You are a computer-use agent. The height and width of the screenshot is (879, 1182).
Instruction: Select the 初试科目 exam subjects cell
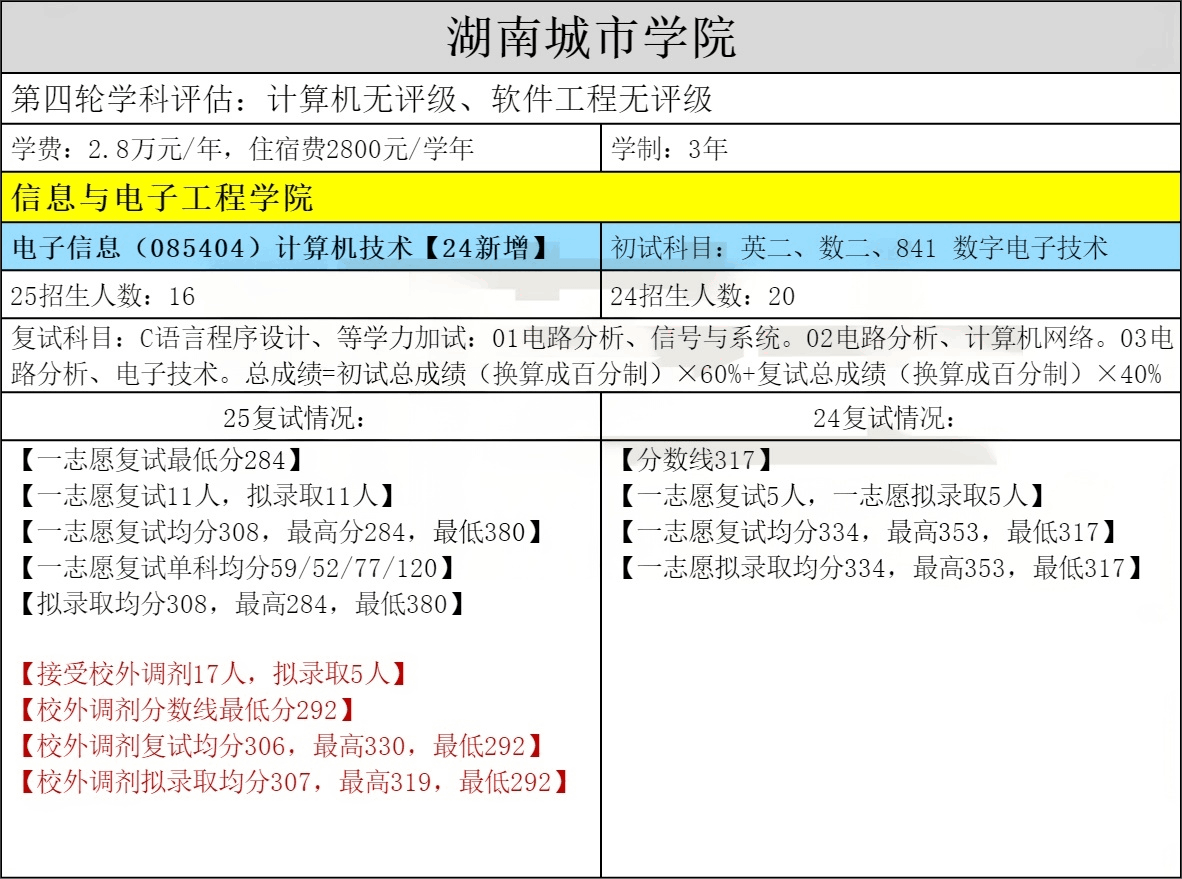[x=860, y=248]
